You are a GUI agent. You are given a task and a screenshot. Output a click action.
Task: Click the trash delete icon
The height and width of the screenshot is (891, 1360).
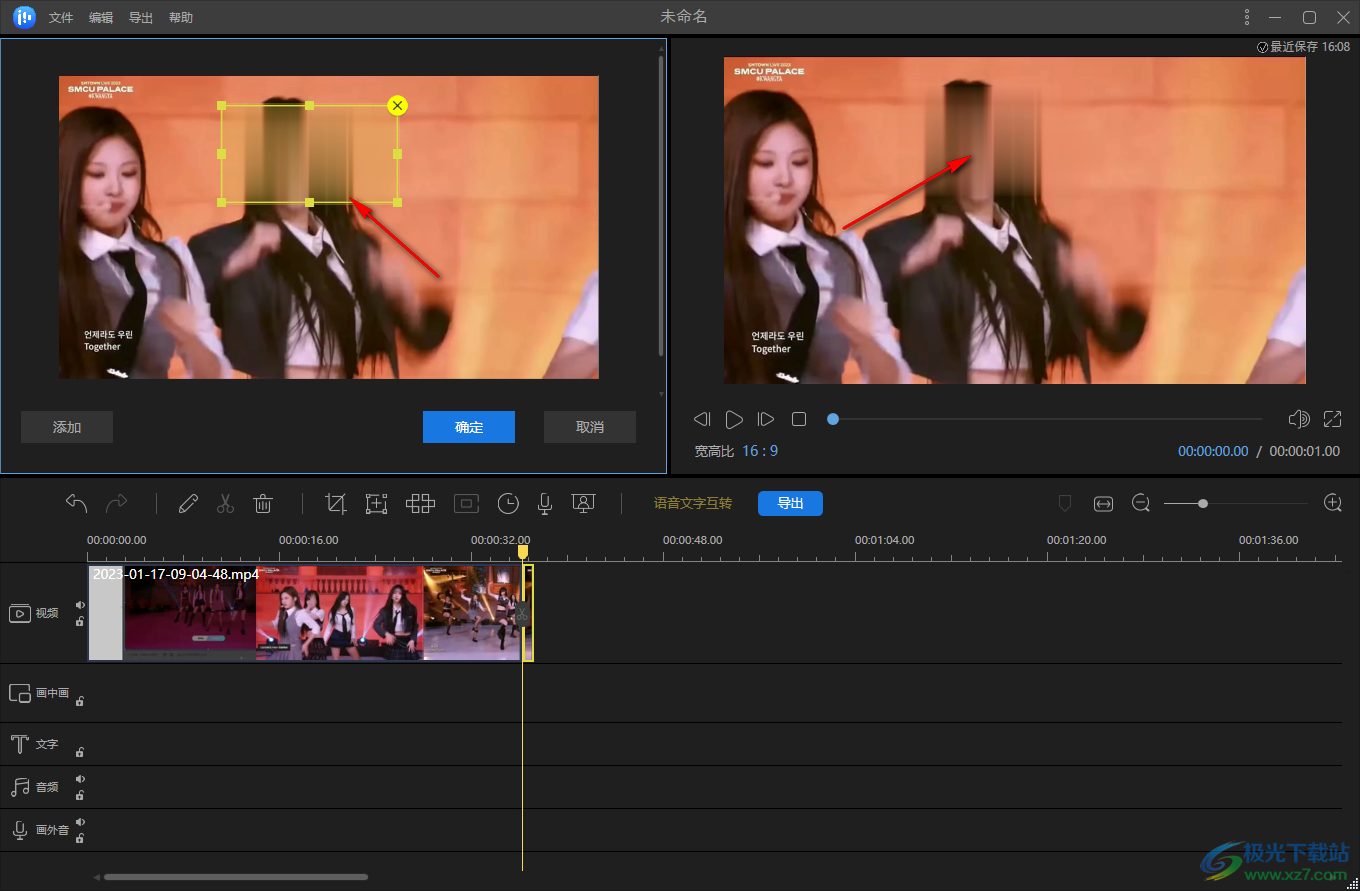pyautogui.click(x=263, y=504)
